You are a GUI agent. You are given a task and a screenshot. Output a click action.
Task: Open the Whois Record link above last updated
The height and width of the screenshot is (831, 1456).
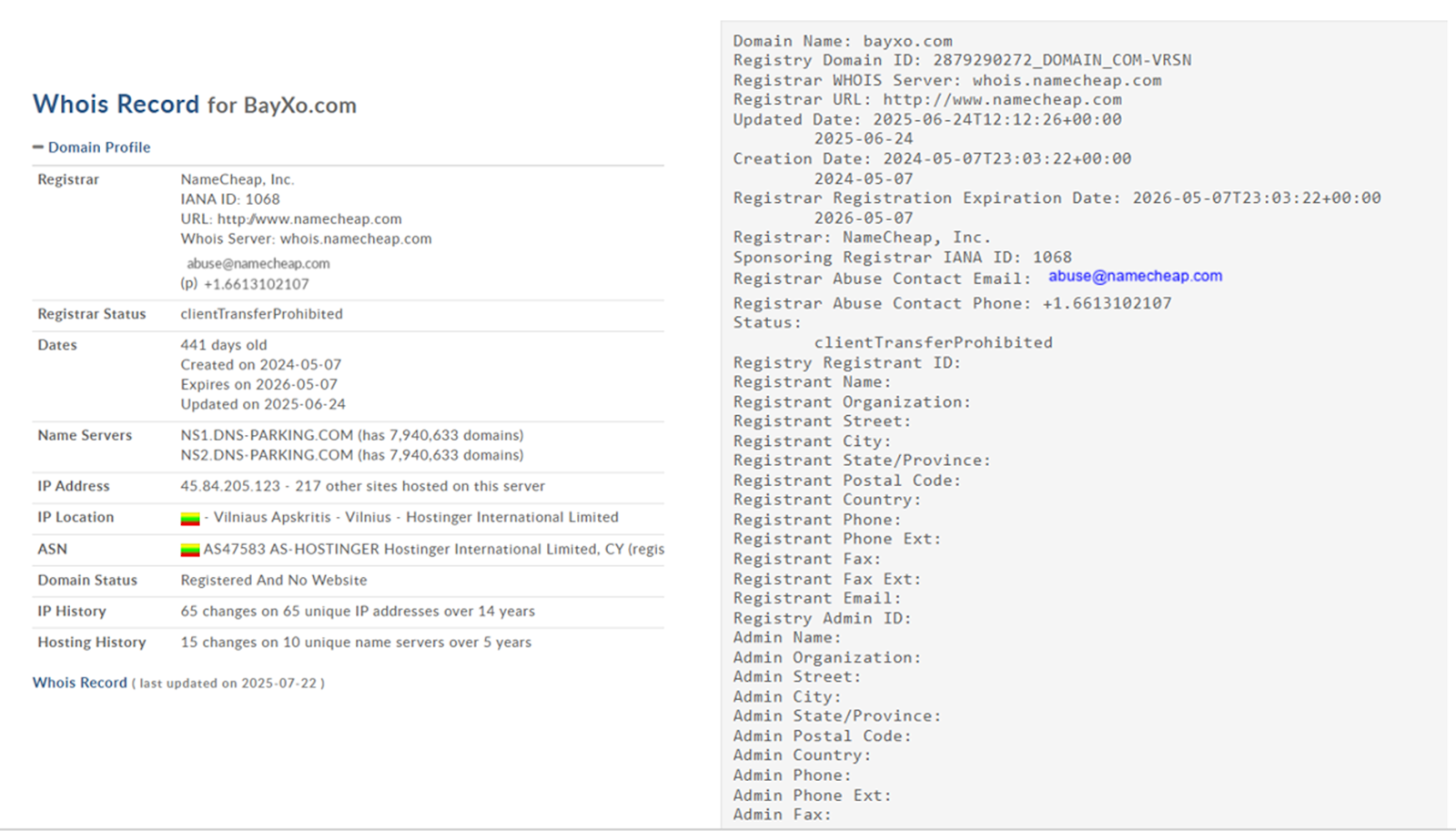pyautogui.click(x=80, y=683)
